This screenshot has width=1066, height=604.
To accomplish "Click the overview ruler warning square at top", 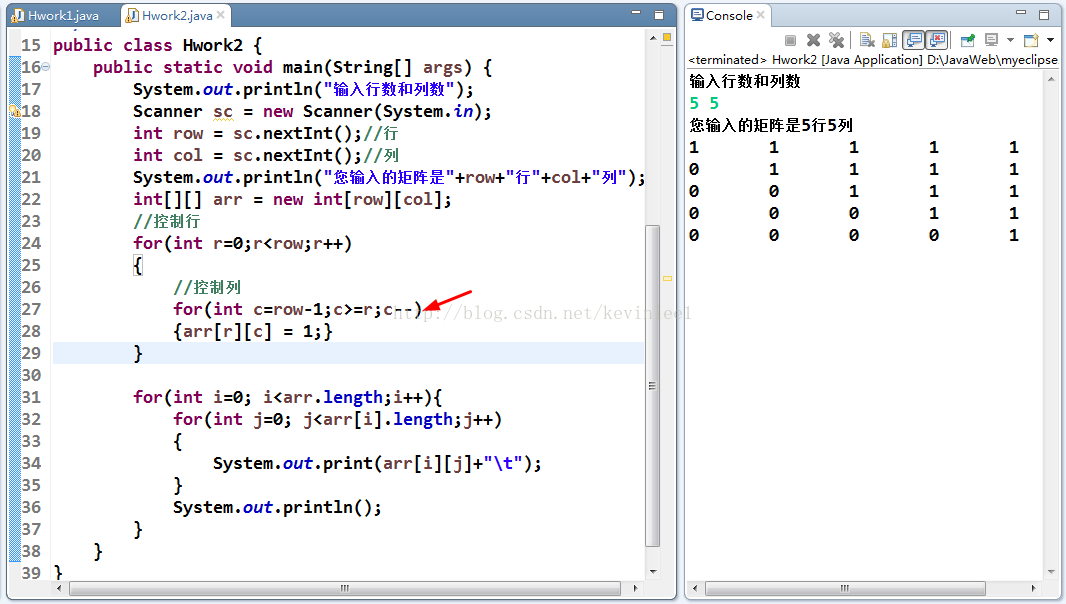I will (x=667, y=37).
